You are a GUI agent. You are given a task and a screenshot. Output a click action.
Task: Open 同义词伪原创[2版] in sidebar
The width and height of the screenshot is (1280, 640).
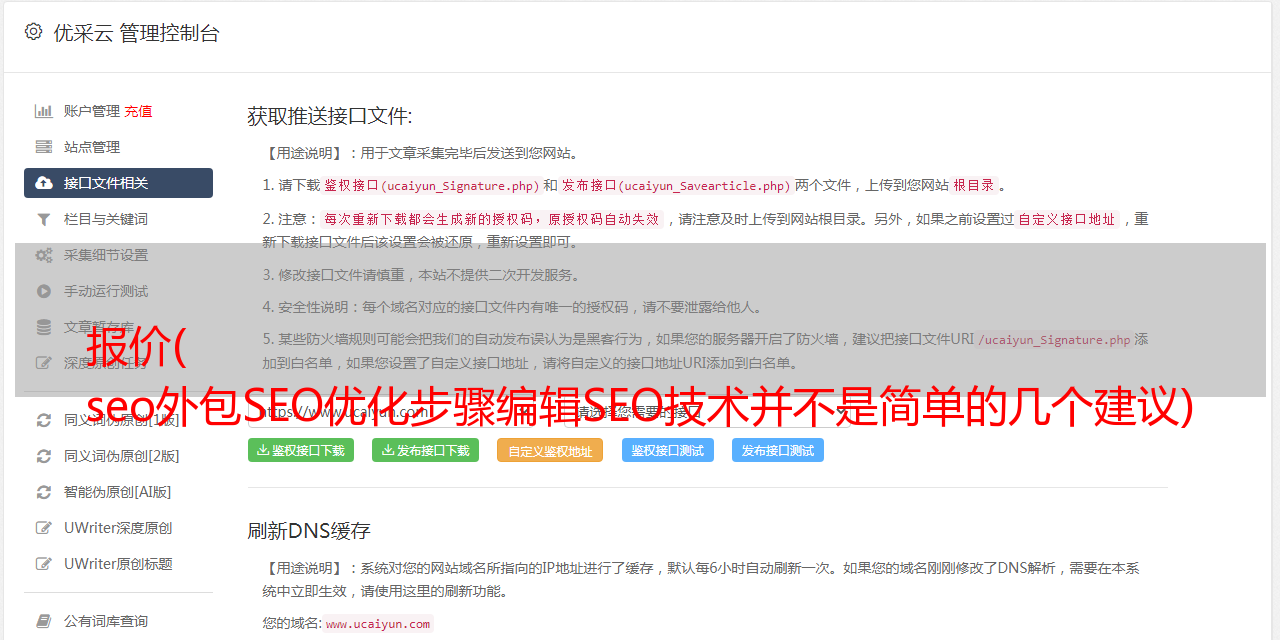(x=122, y=456)
